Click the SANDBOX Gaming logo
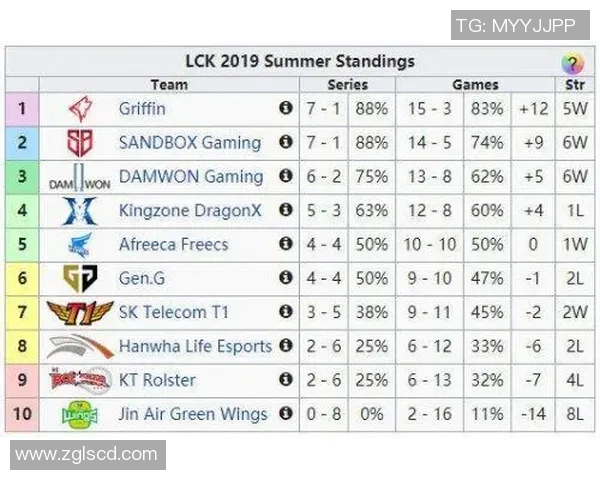 (x=79, y=143)
